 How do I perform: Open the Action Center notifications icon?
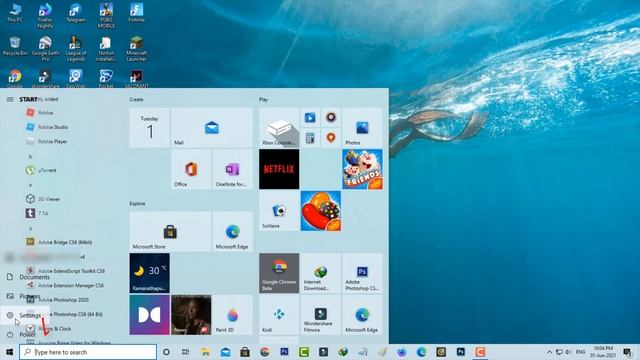tap(627, 352)
